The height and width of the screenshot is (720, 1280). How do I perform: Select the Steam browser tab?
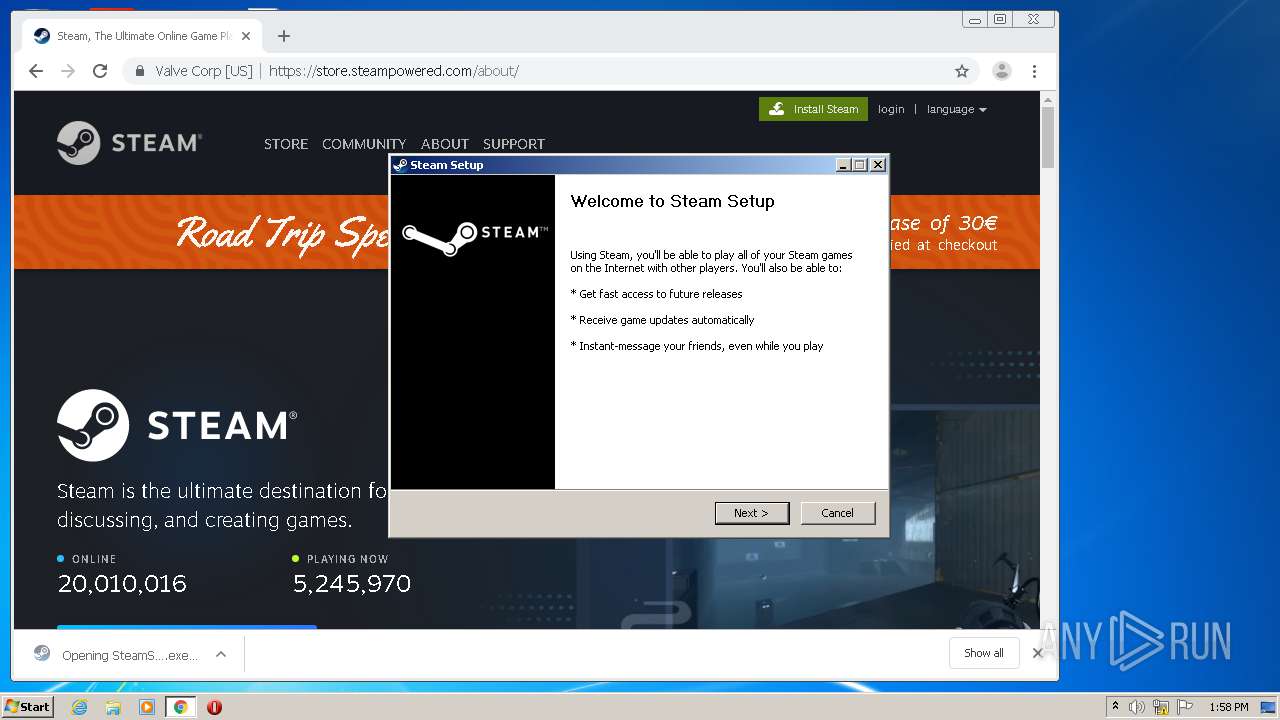142,36
